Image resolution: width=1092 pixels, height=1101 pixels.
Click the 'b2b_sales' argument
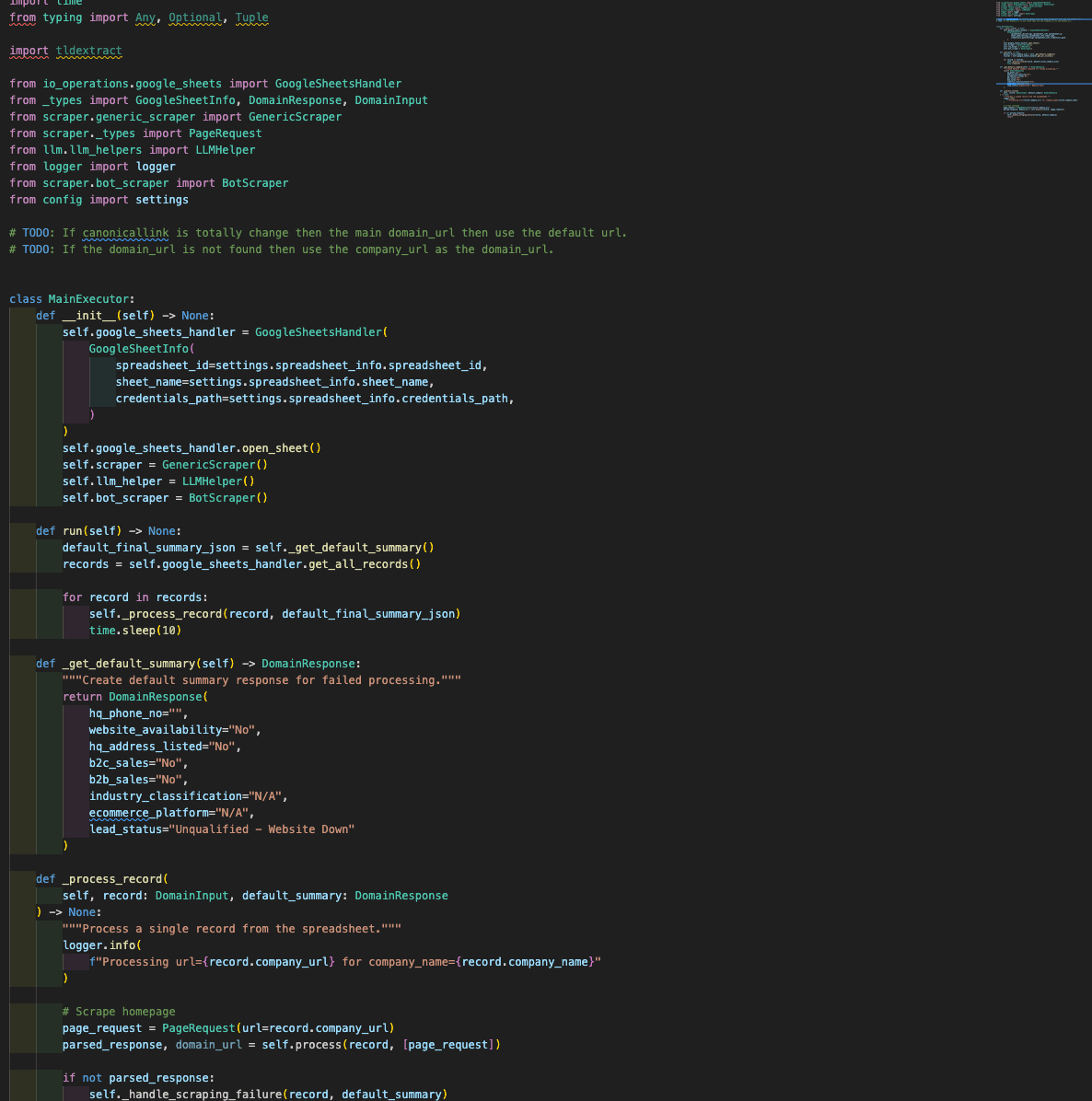coord(119,780)
